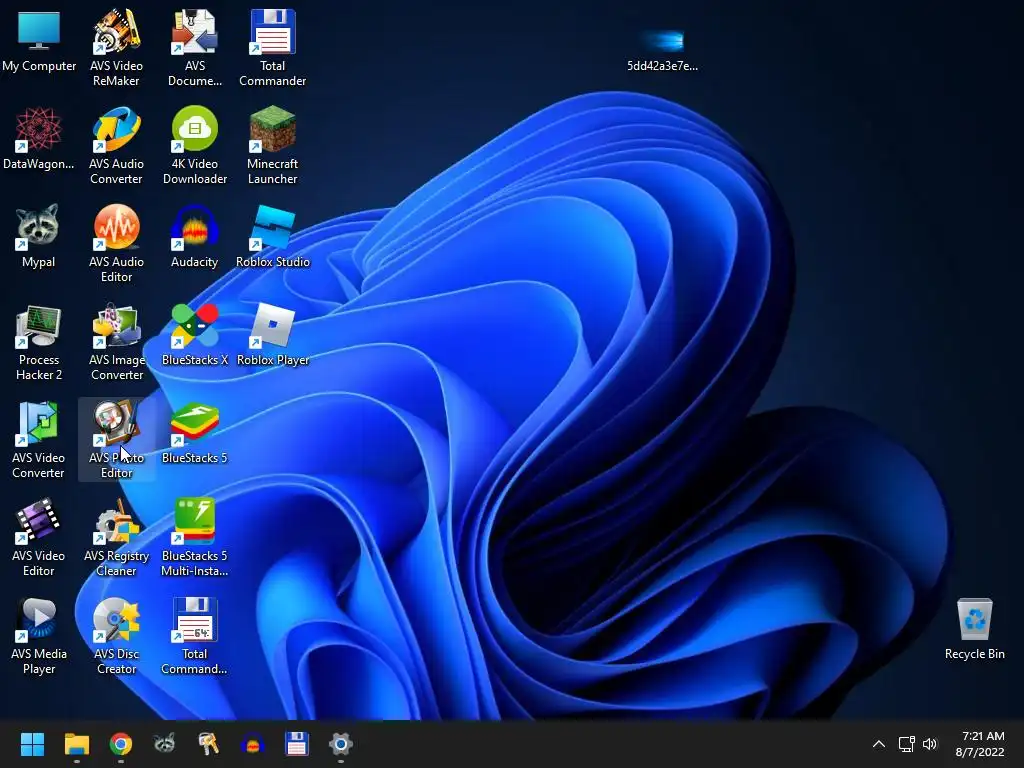The width and height of the screenshot is (1024, 768).
Task: Launch BlueStacks X shortcut
Action: click(195, 334)
